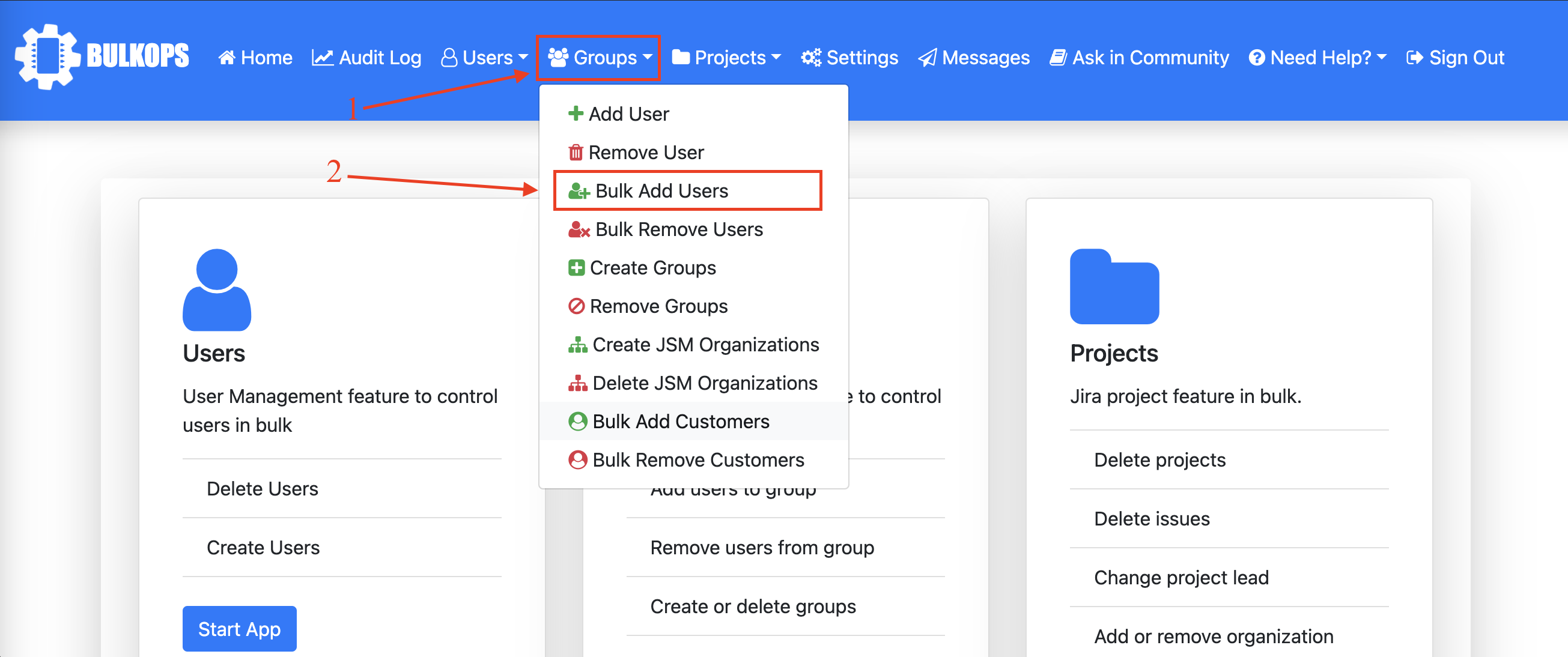Click Ask in Community
The image size is (1568, 657).
click(x=1140, y=56)
